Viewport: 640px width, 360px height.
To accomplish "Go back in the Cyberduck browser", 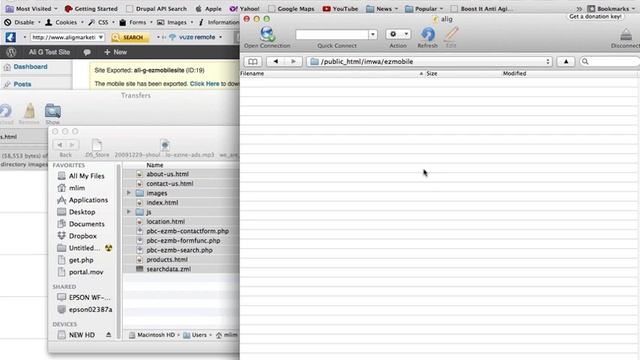I will point(276,62).
